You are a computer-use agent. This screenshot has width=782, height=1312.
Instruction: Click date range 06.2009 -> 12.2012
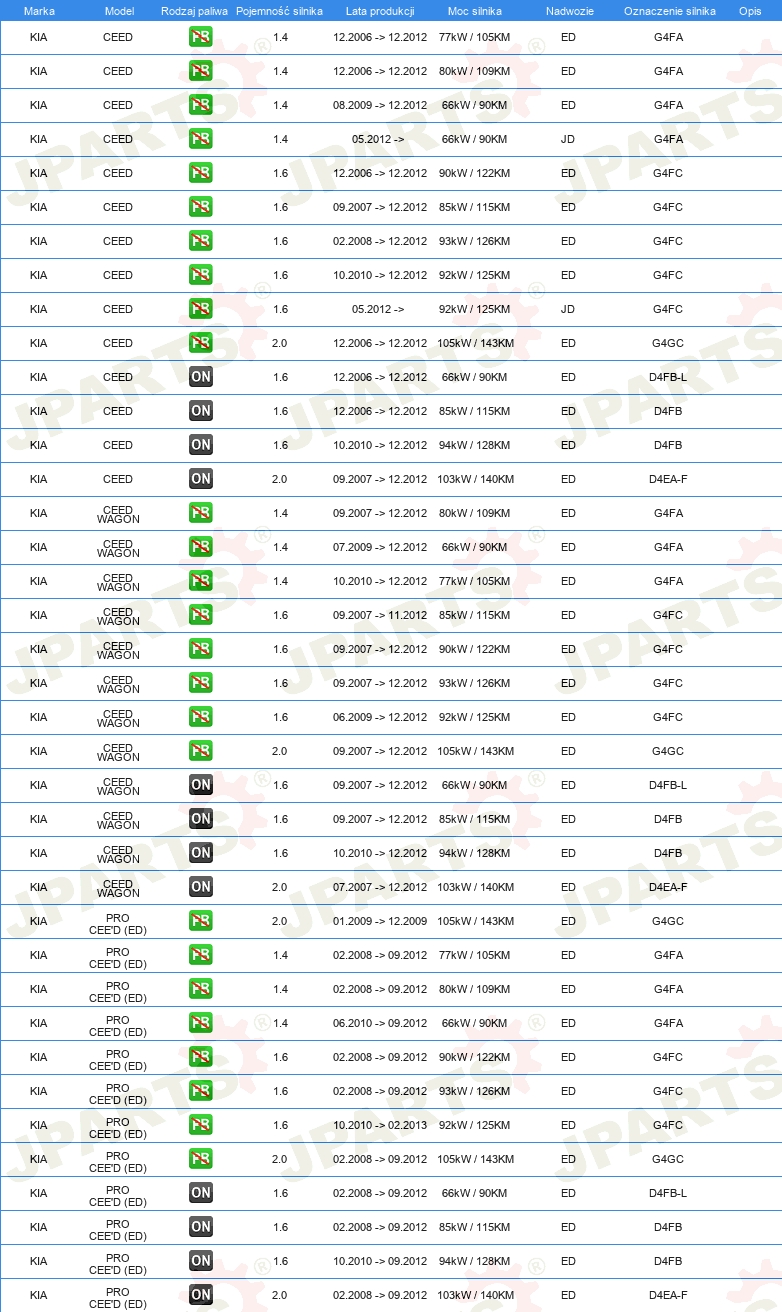click(380, 717)
